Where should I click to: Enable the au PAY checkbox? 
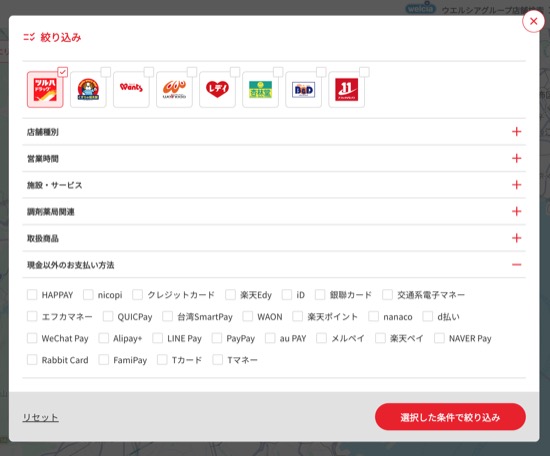pyautogui.click(x=270, y=338)
